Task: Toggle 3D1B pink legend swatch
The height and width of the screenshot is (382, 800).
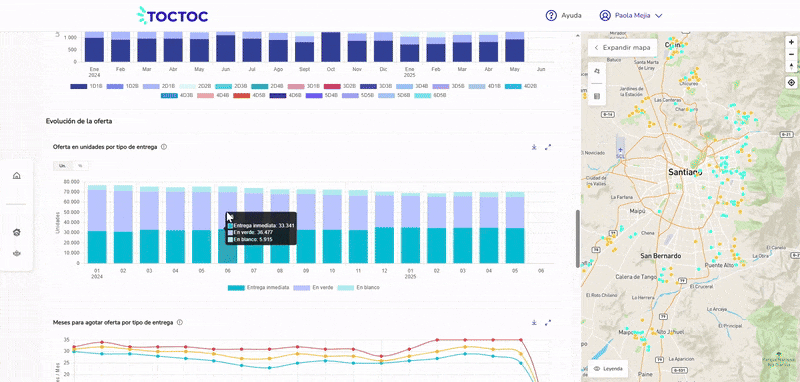Action: click(x=295, y=86)
